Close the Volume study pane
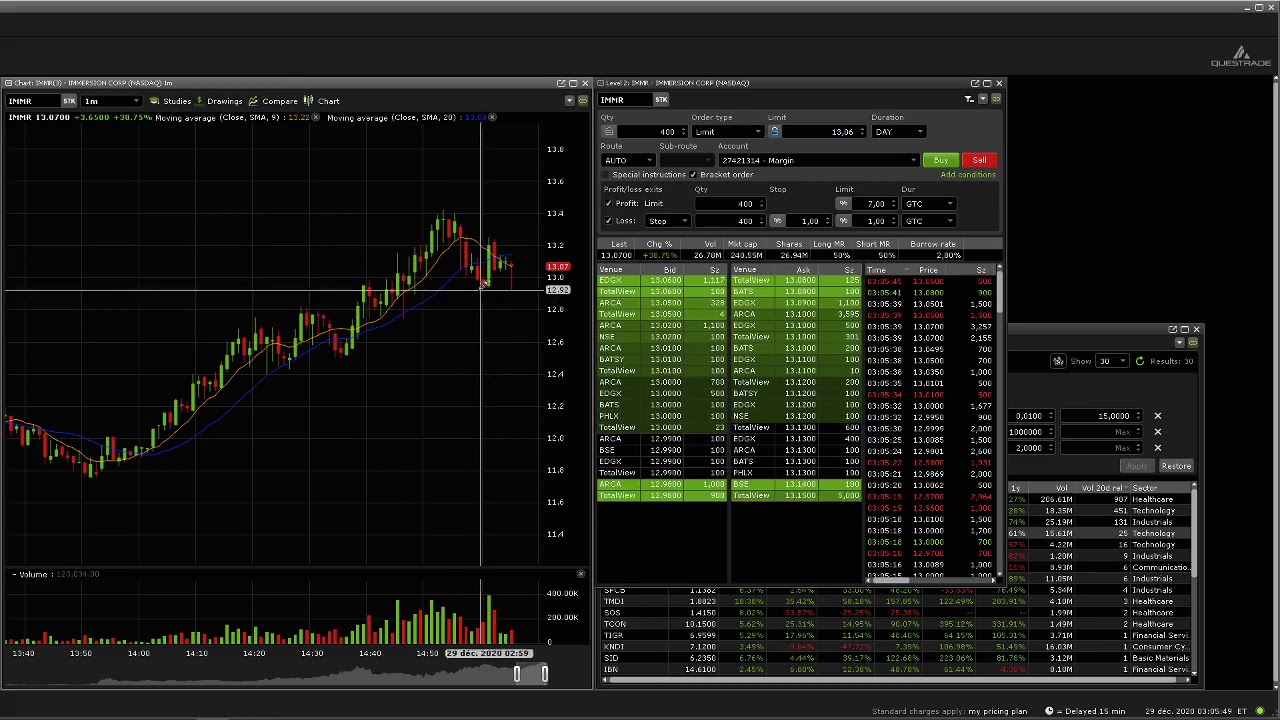The height and width of the screenshot is (720, 1280). pyautogui.click(x=581, y=574)
